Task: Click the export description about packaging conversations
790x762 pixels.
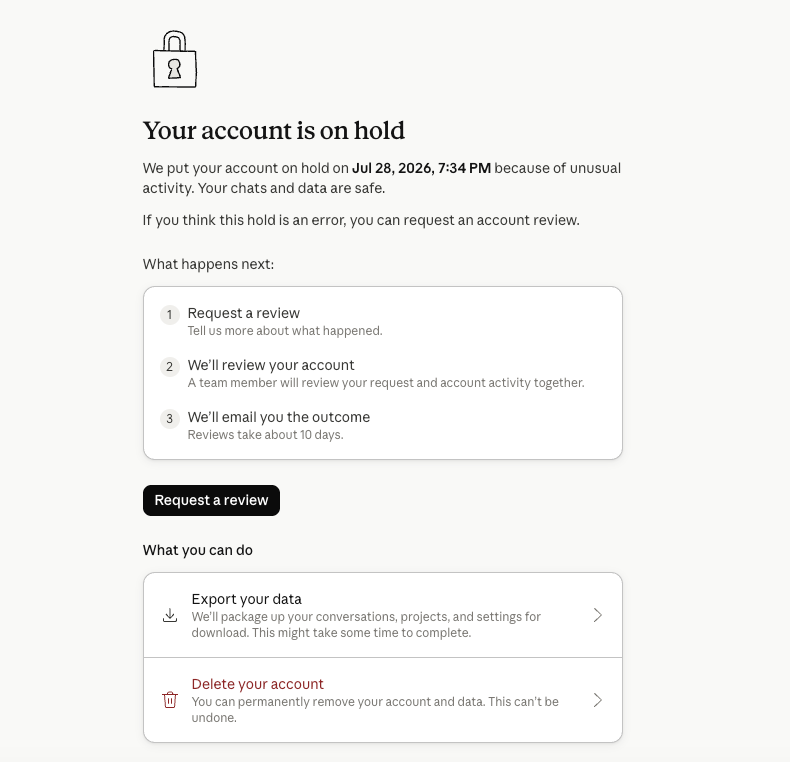Action: pos(366,624)
